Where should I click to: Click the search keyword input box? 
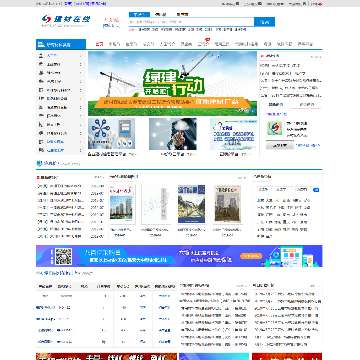coord(191,22)
